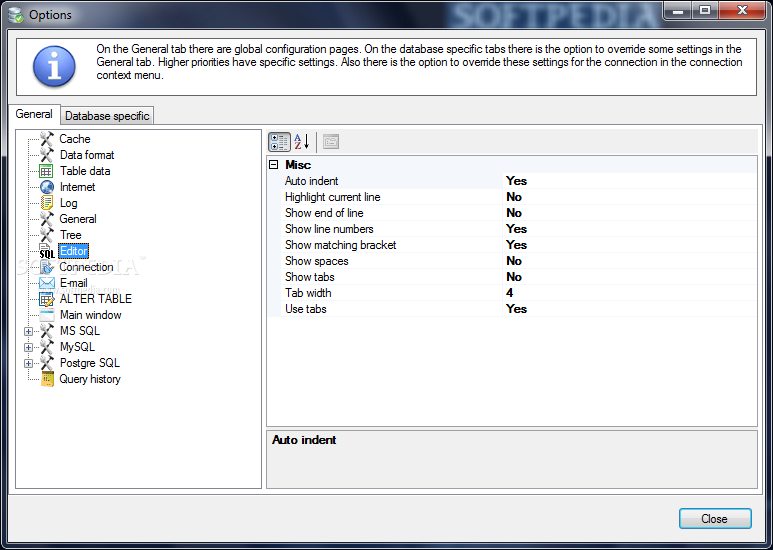Select the Cache tree item
This screenshot has height=550, width=773.
[75, 139]
